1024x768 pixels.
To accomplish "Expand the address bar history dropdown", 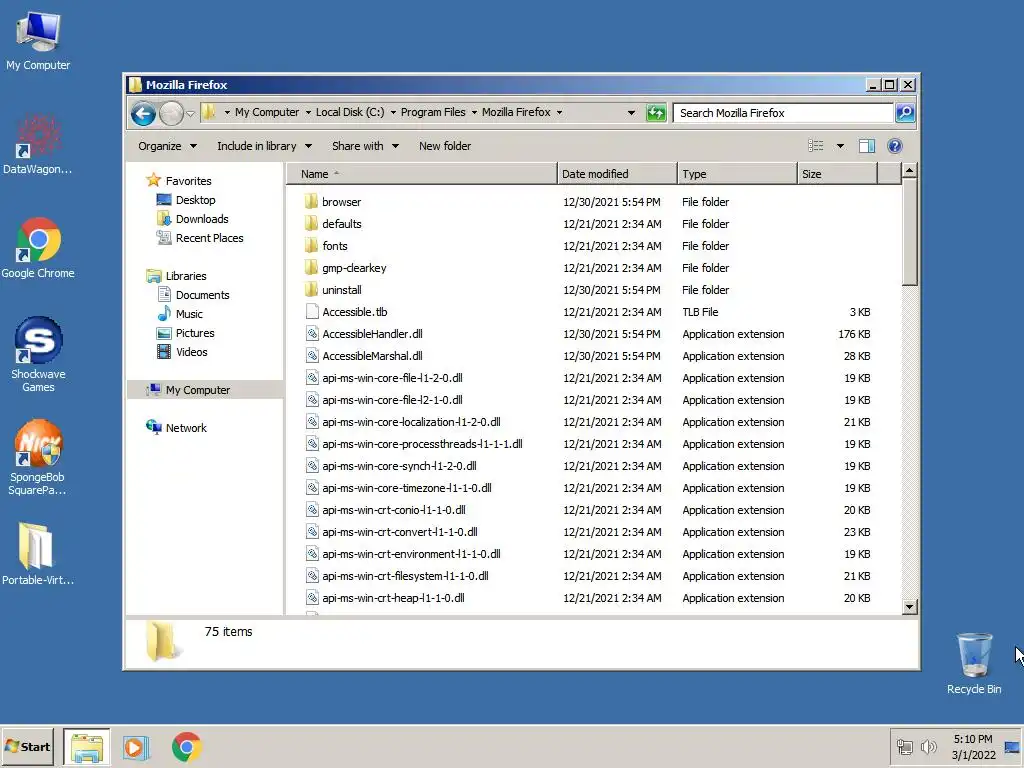I will coord(631,112).
